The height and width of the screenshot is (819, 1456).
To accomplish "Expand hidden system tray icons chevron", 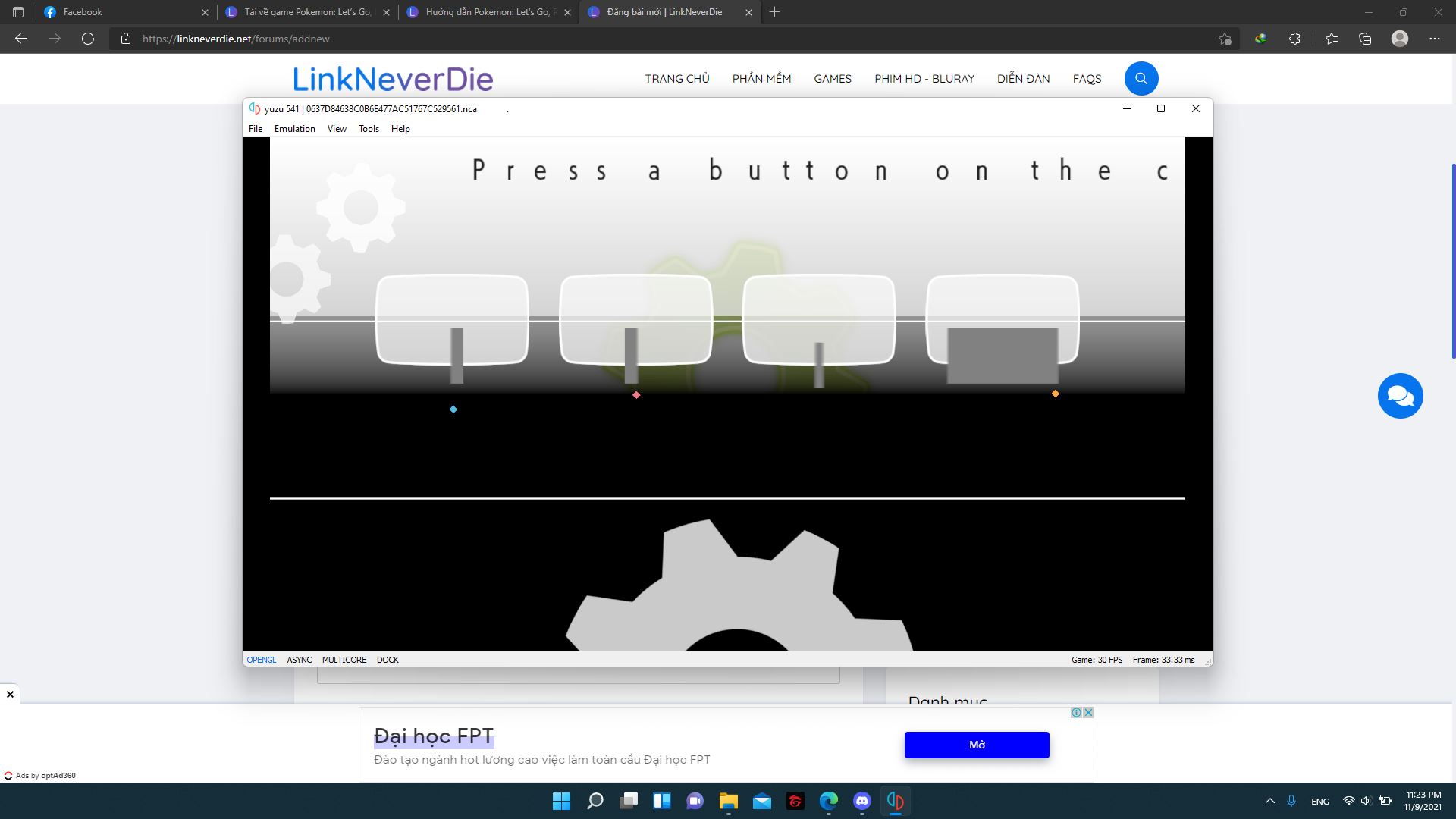I will 1270,801.
